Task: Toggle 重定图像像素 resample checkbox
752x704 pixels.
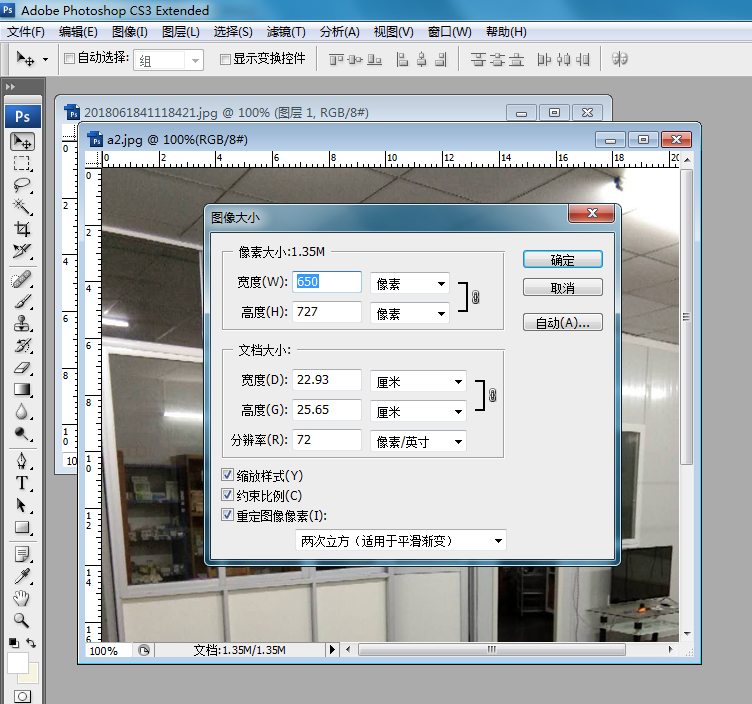Action: tap(227, 516)
